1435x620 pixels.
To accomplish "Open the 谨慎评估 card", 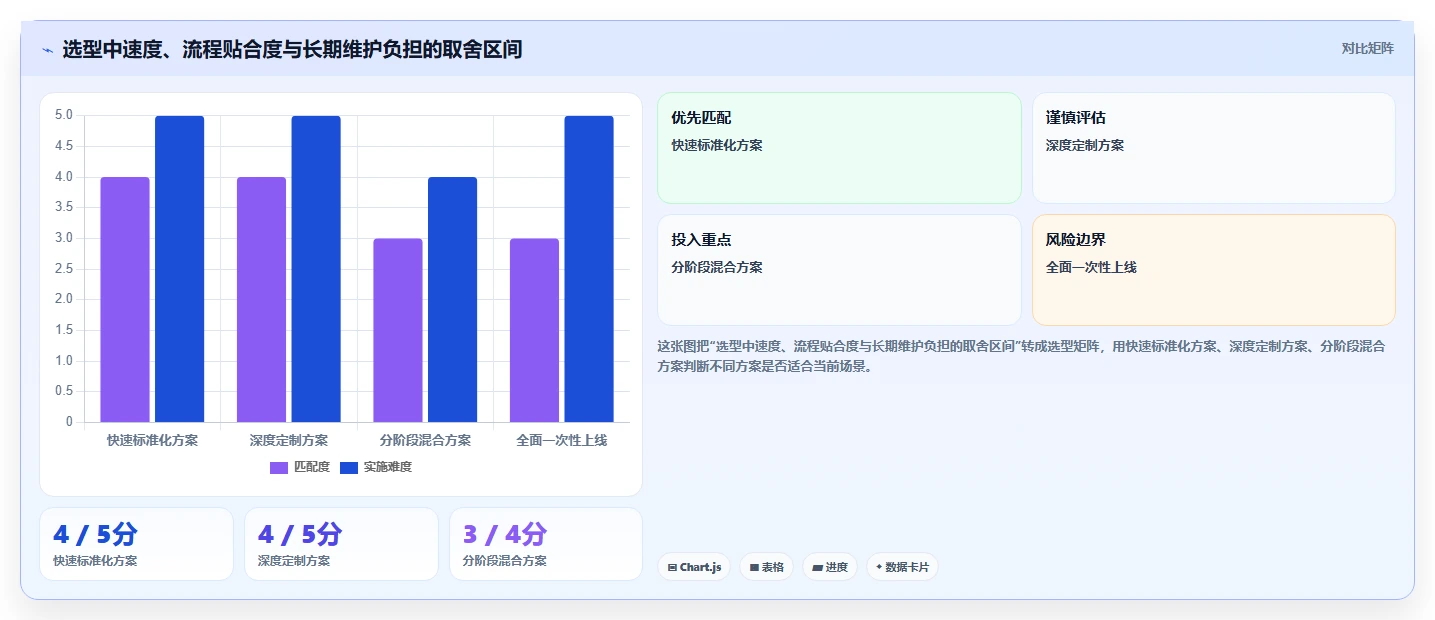I will pos(1213,148).
